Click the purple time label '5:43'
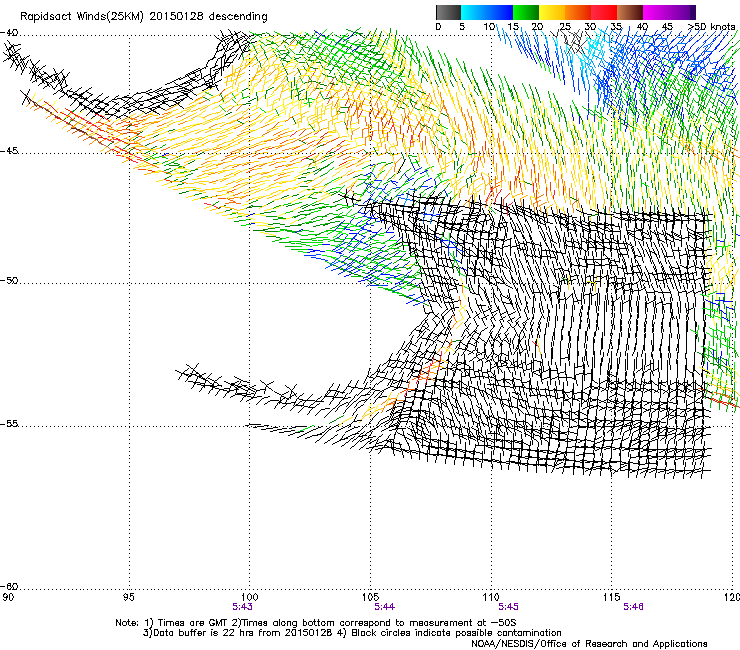 (243, 607)
